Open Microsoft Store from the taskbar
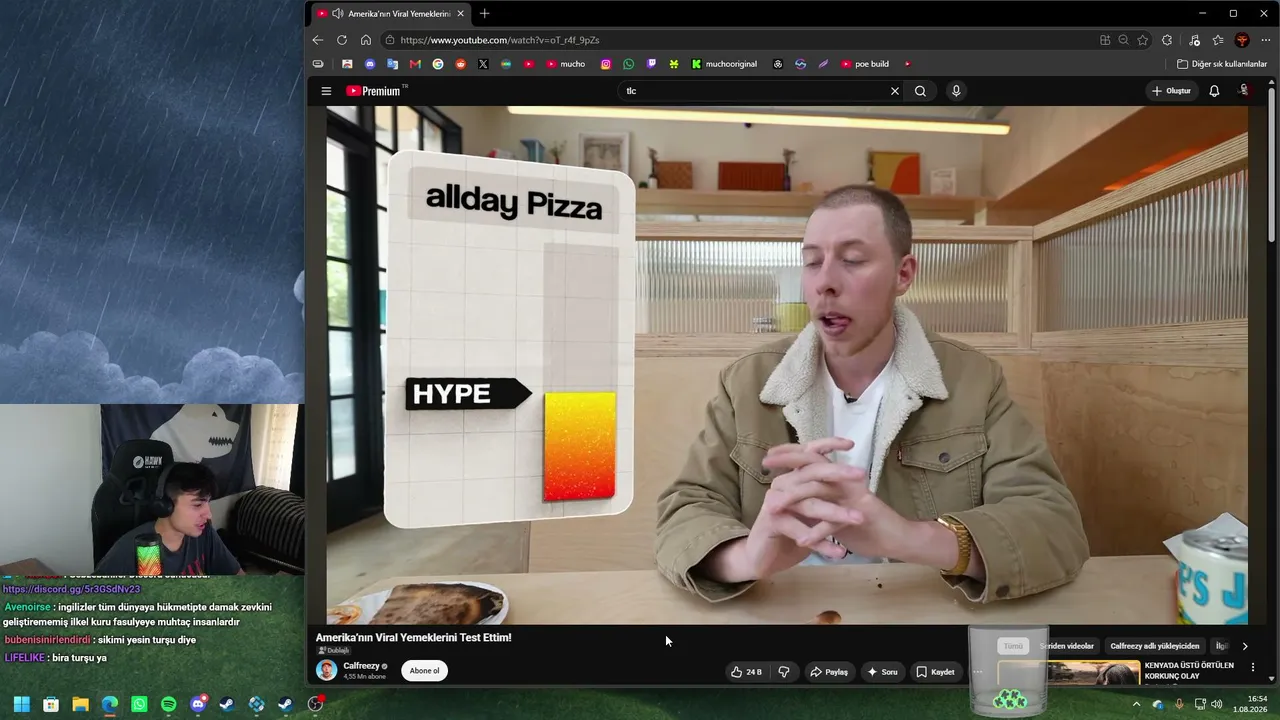This screenshot has width=1280, height=720. click(51, 704)
